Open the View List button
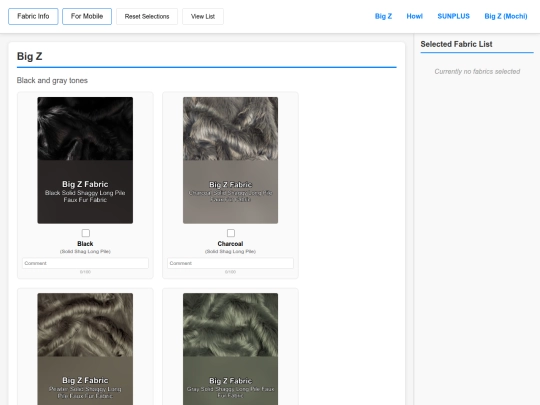Image resolution: width=540 pixels, height=405 pixels. pyautogui.click(x=203, y=17)
